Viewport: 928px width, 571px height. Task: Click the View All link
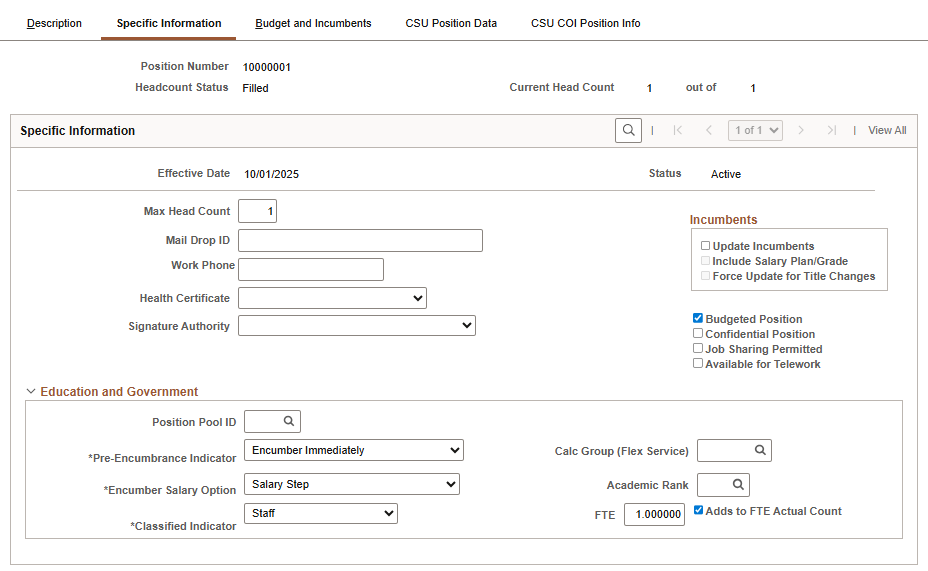[x=887, y=130]
